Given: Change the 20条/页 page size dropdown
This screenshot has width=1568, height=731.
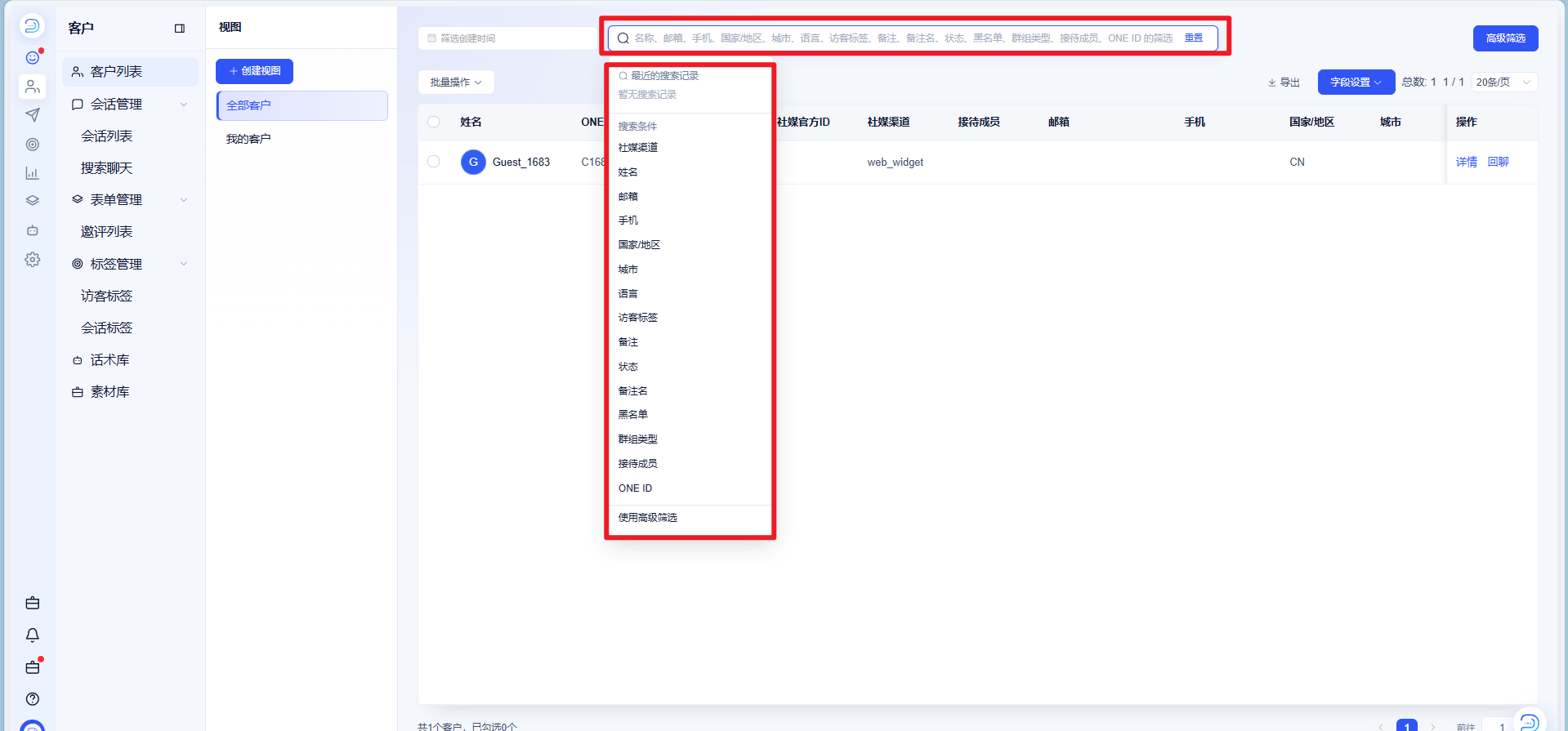Looking at the screenshot, I should pyautogui.click(x=1503, y=82).
